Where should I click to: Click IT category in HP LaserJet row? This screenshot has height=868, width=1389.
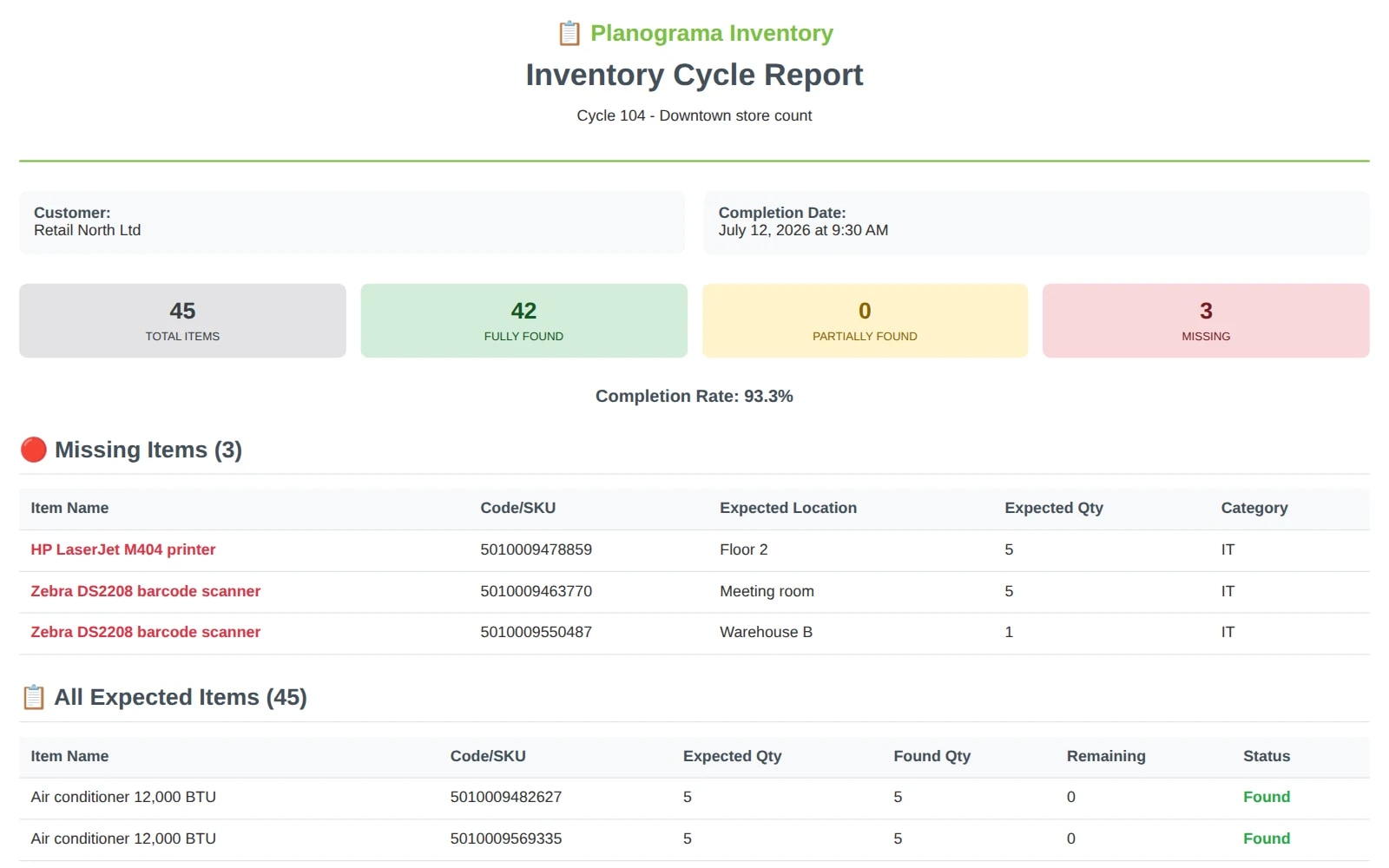1228,549
